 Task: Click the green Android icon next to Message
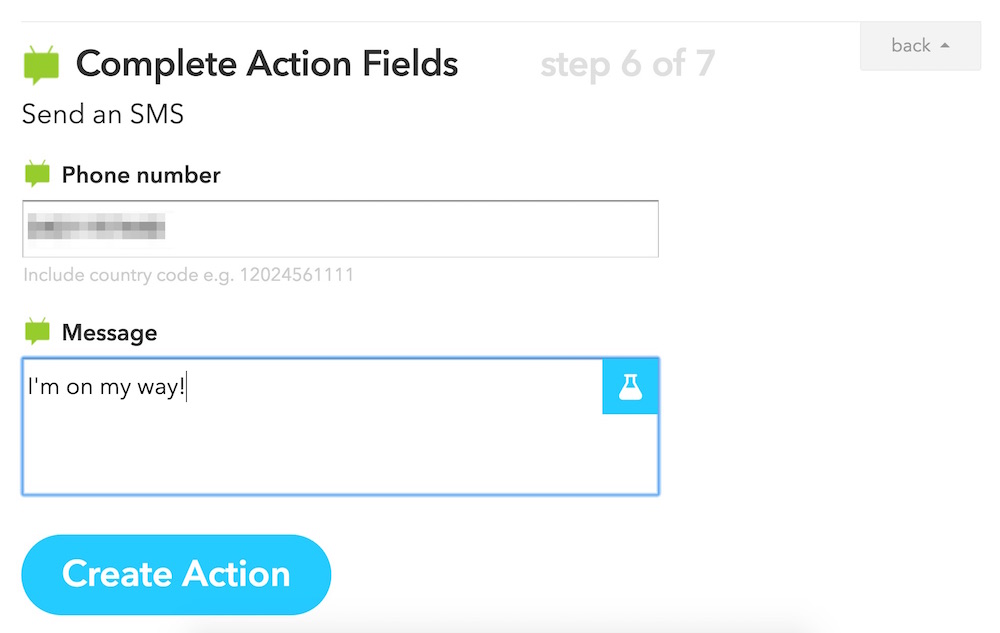pyautogui.click(x=37, y=331)
